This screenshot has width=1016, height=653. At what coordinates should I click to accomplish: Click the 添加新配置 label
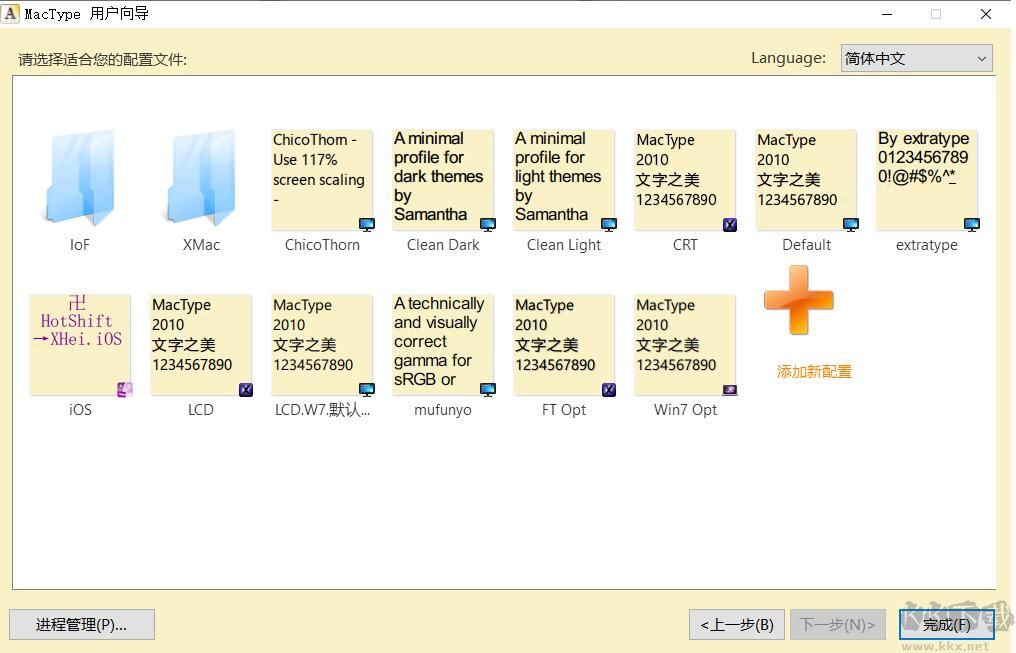814,372
